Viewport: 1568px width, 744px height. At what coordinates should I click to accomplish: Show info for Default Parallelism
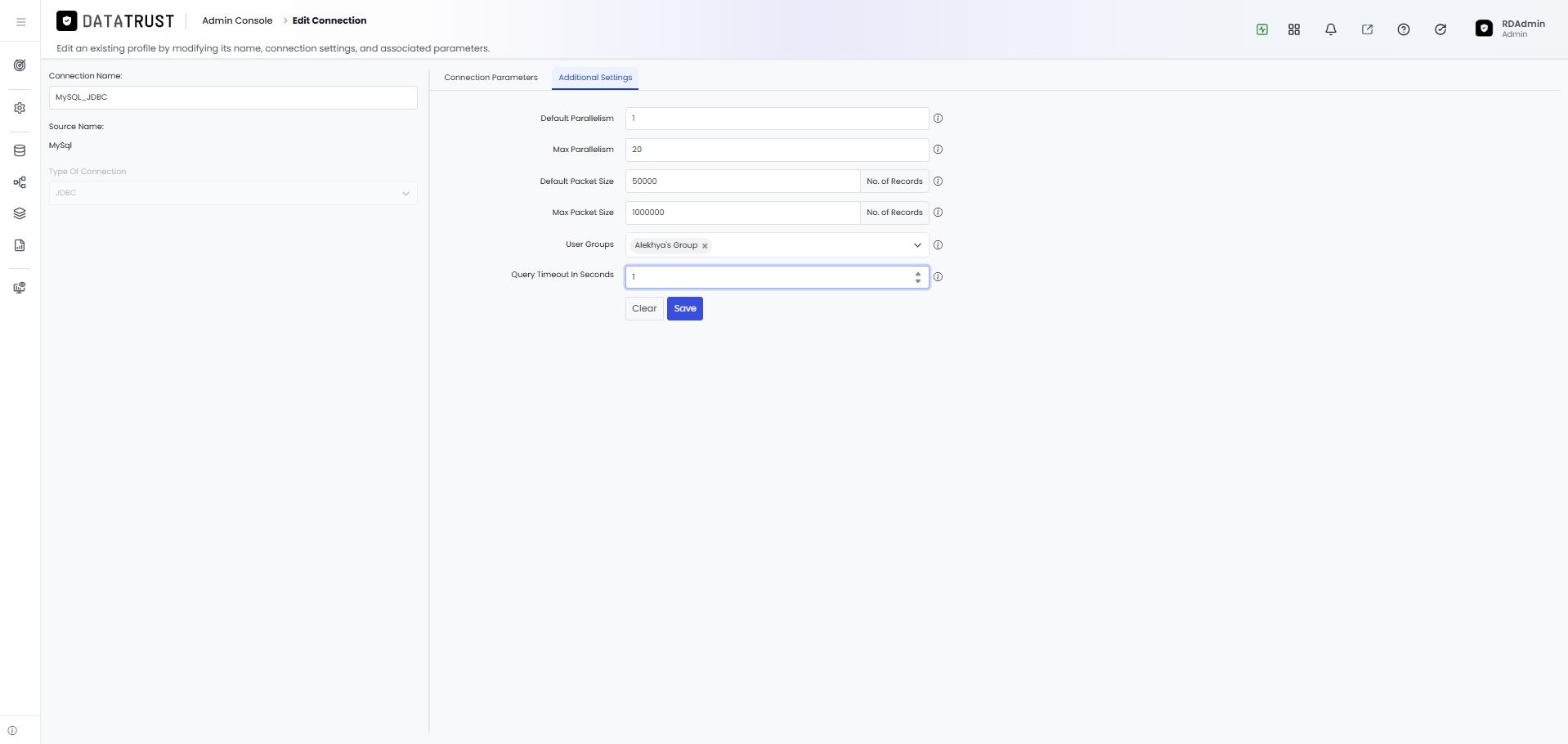coord(938,119)
